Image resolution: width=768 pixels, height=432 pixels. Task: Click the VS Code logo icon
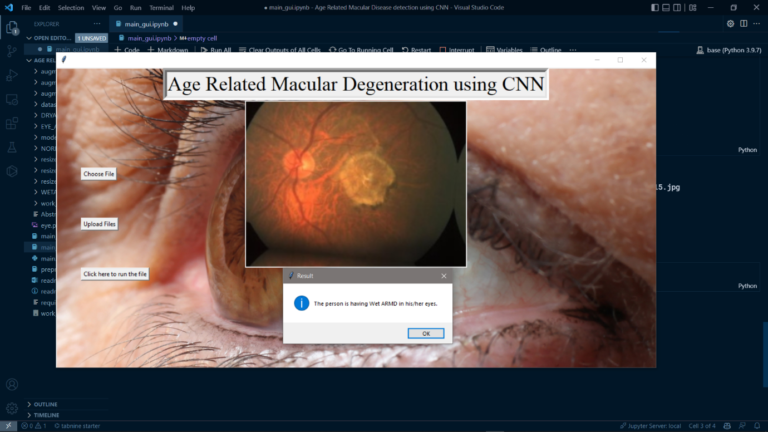(9, 7)
